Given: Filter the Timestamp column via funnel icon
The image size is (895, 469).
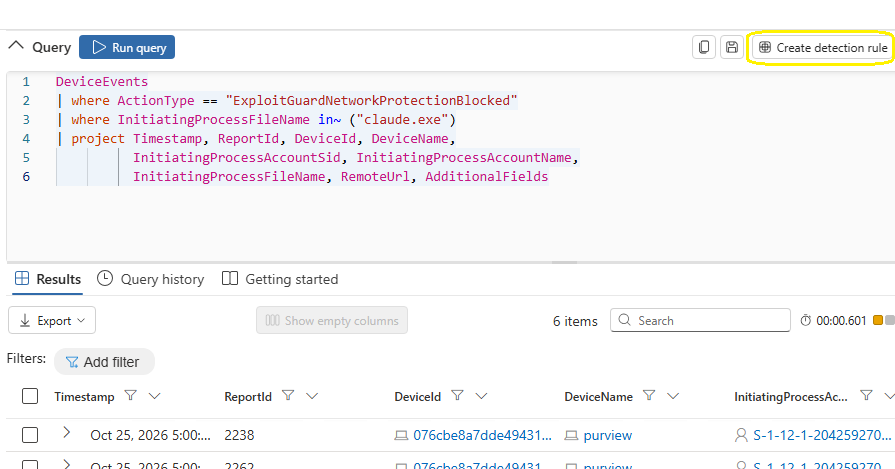Looking at the screenshot, I should point(131,395).
